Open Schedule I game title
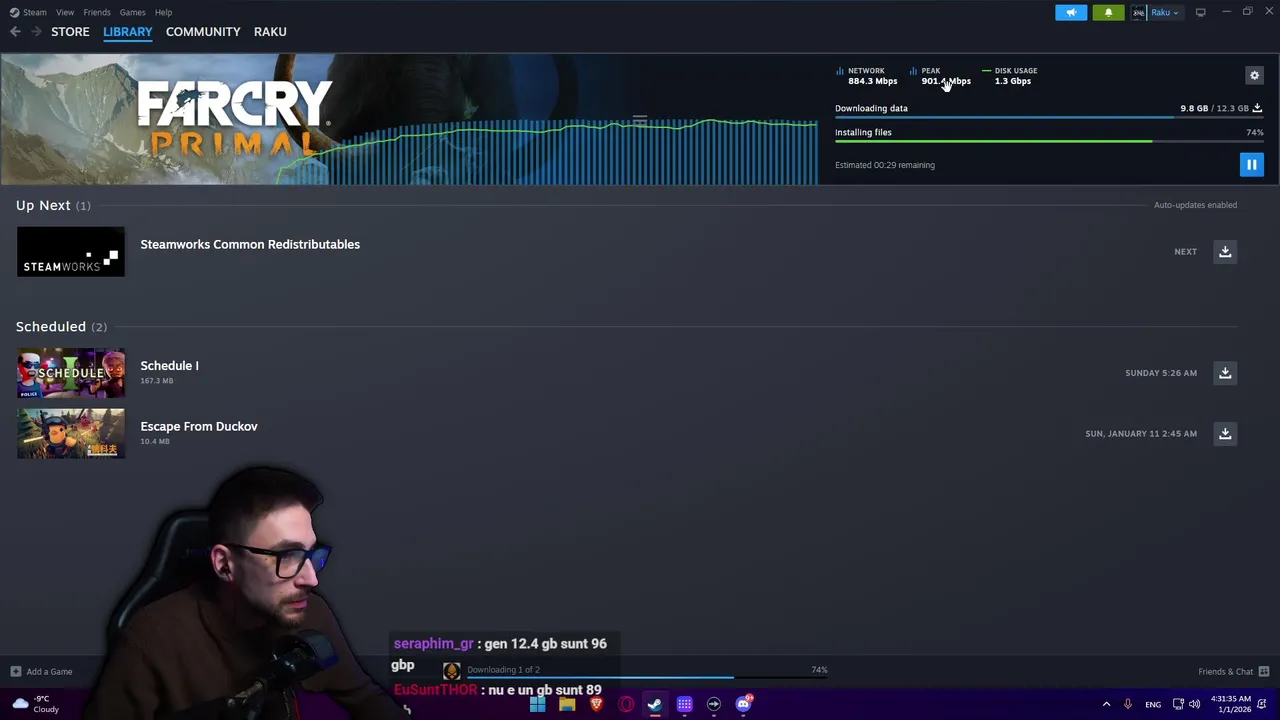 [x=169, y=366]
